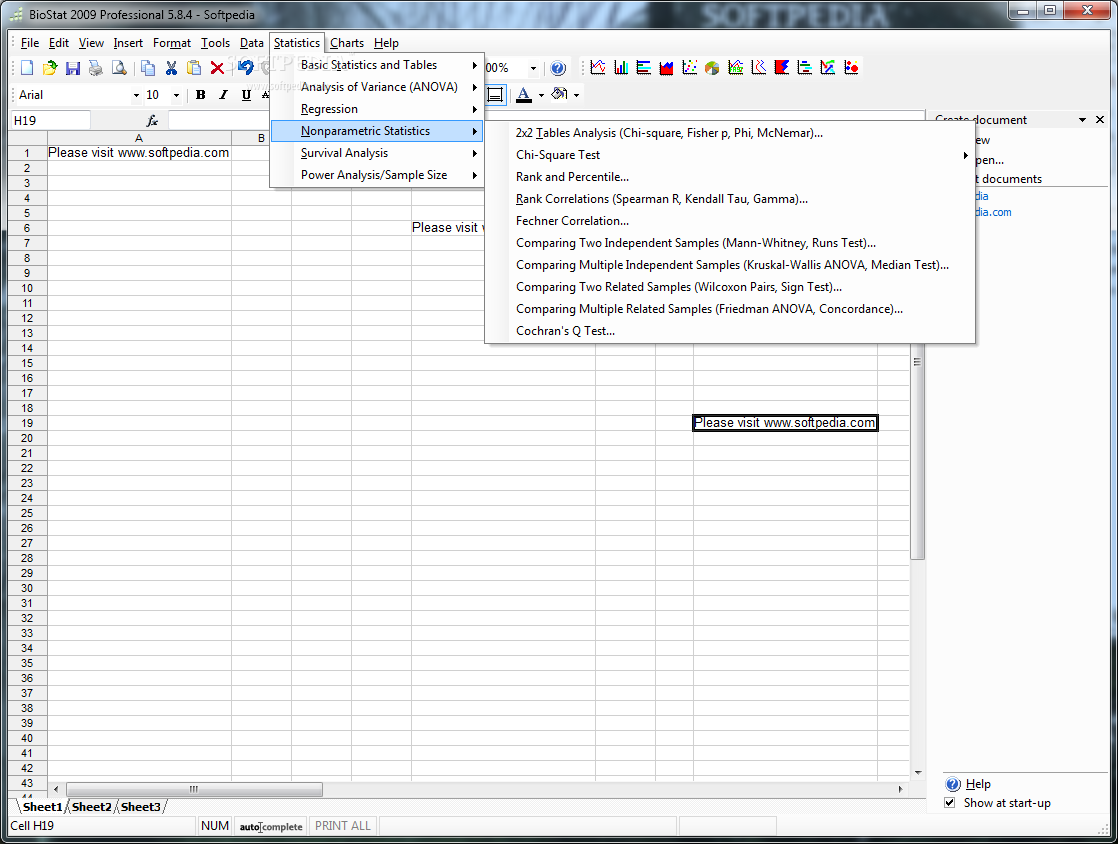Open the task pane title dropdown arrow

[x=1082, y=120]
